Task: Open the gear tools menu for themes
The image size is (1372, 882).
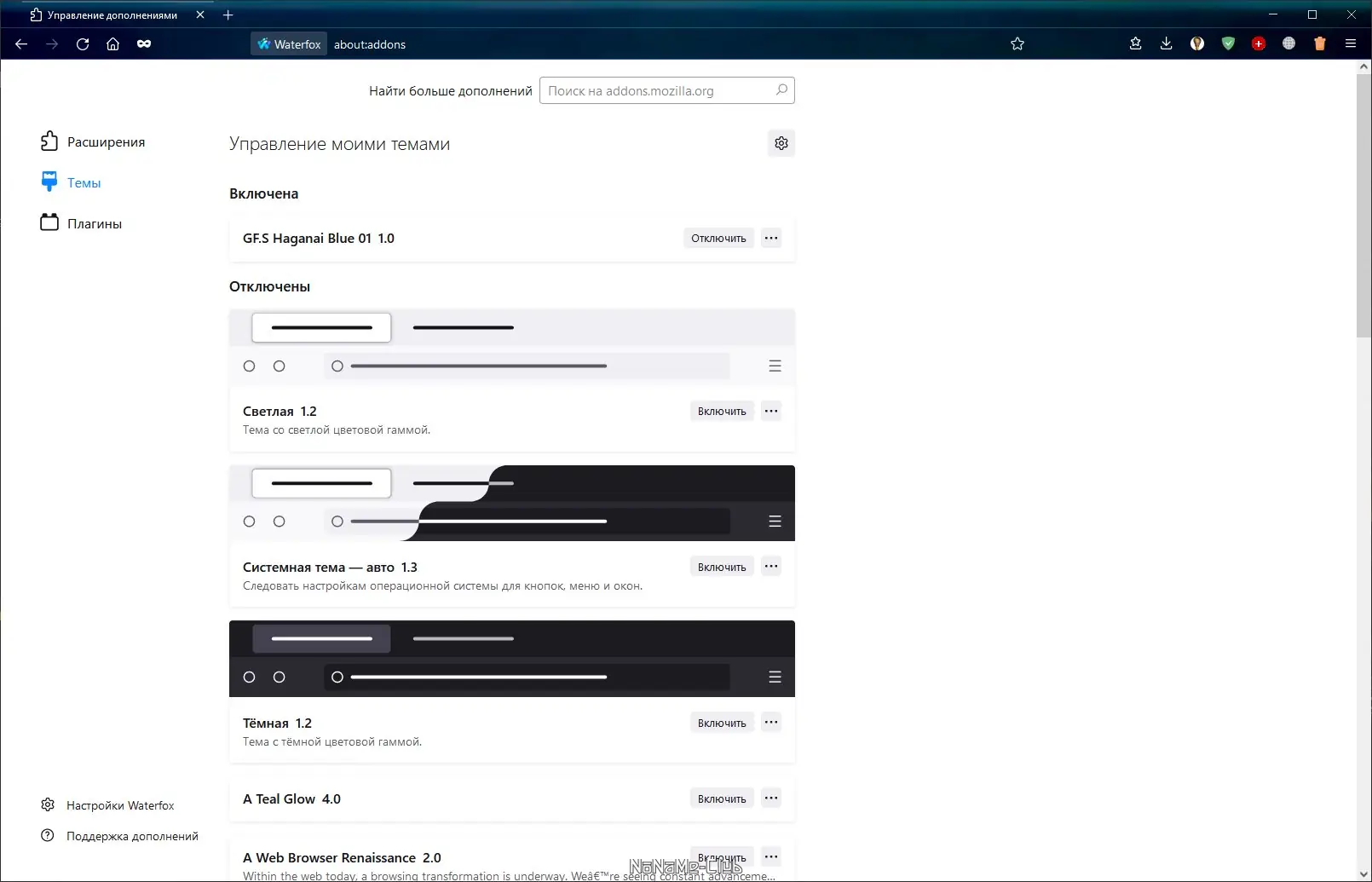Action: (781, 143)
